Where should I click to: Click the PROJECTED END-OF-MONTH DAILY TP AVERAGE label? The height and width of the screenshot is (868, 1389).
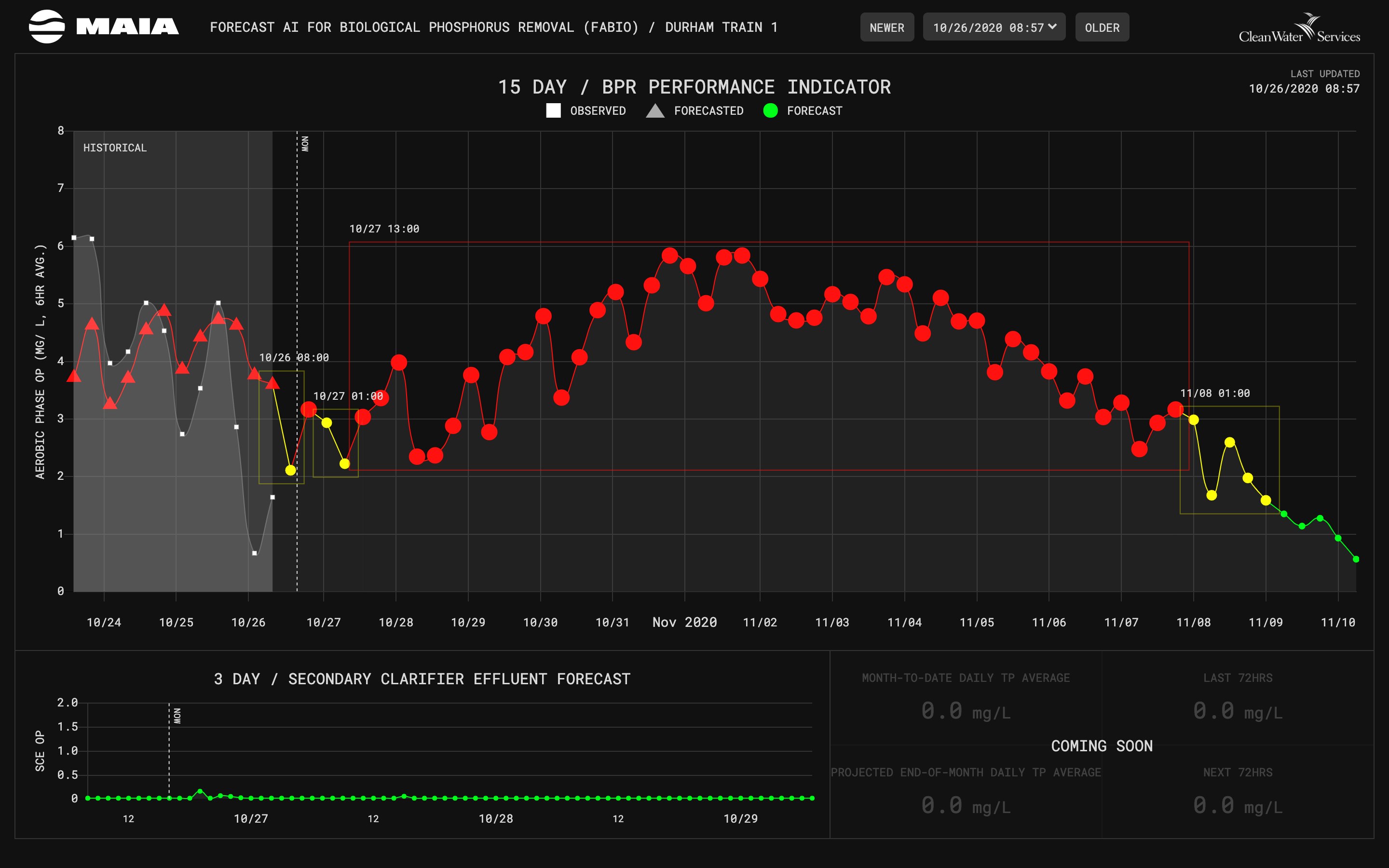(966, 773)
